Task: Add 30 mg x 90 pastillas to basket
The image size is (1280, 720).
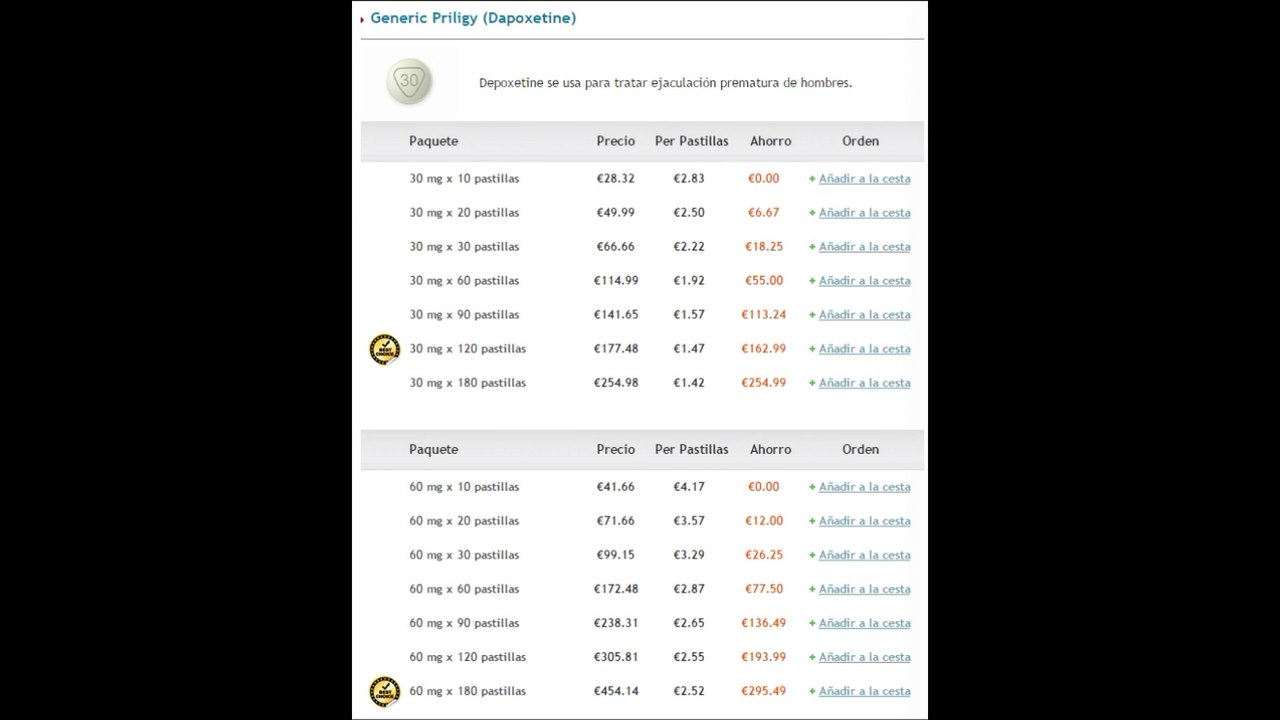Action: click(x=864, y=315)
